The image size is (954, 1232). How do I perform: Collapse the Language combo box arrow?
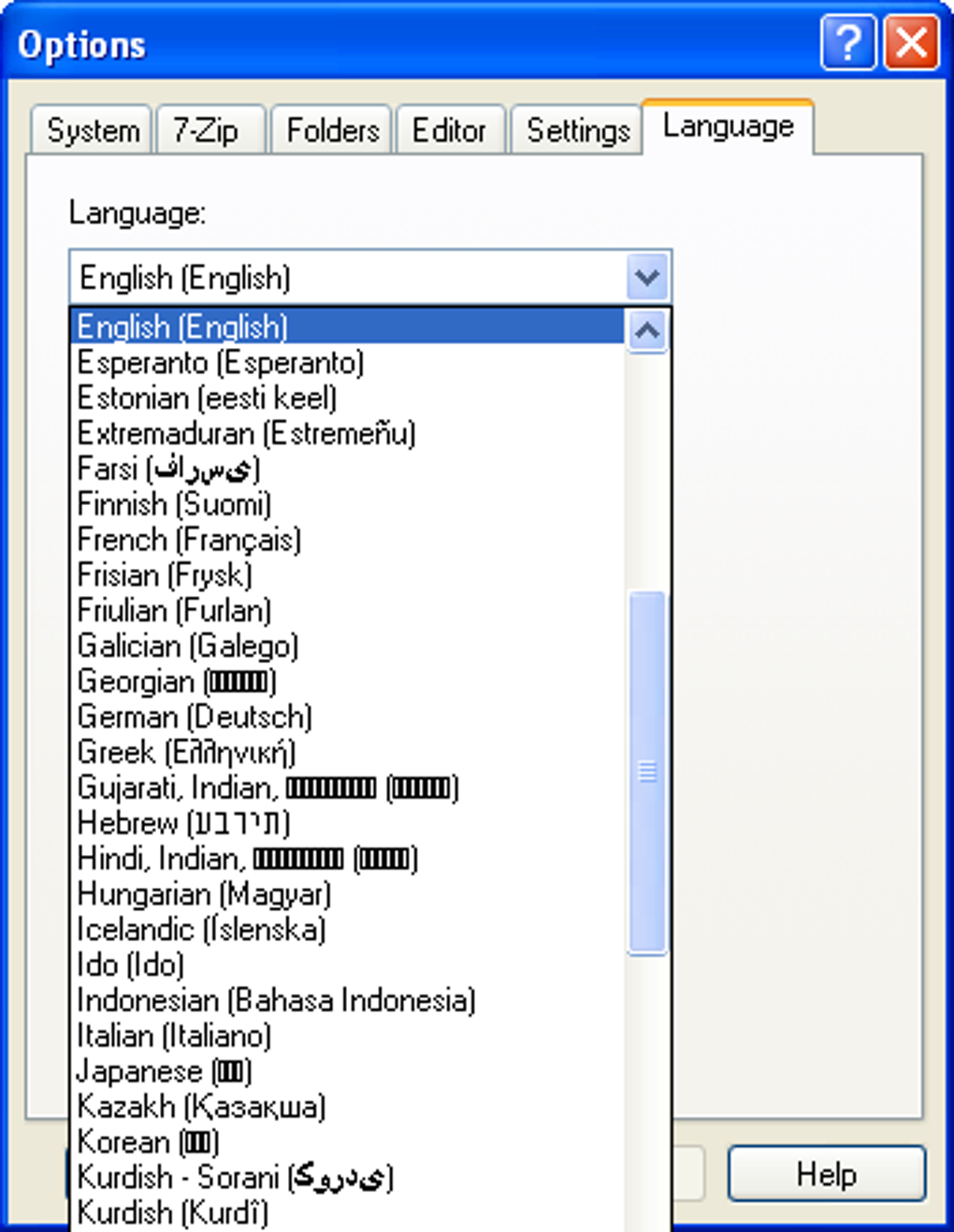click(x=647, y=277)
